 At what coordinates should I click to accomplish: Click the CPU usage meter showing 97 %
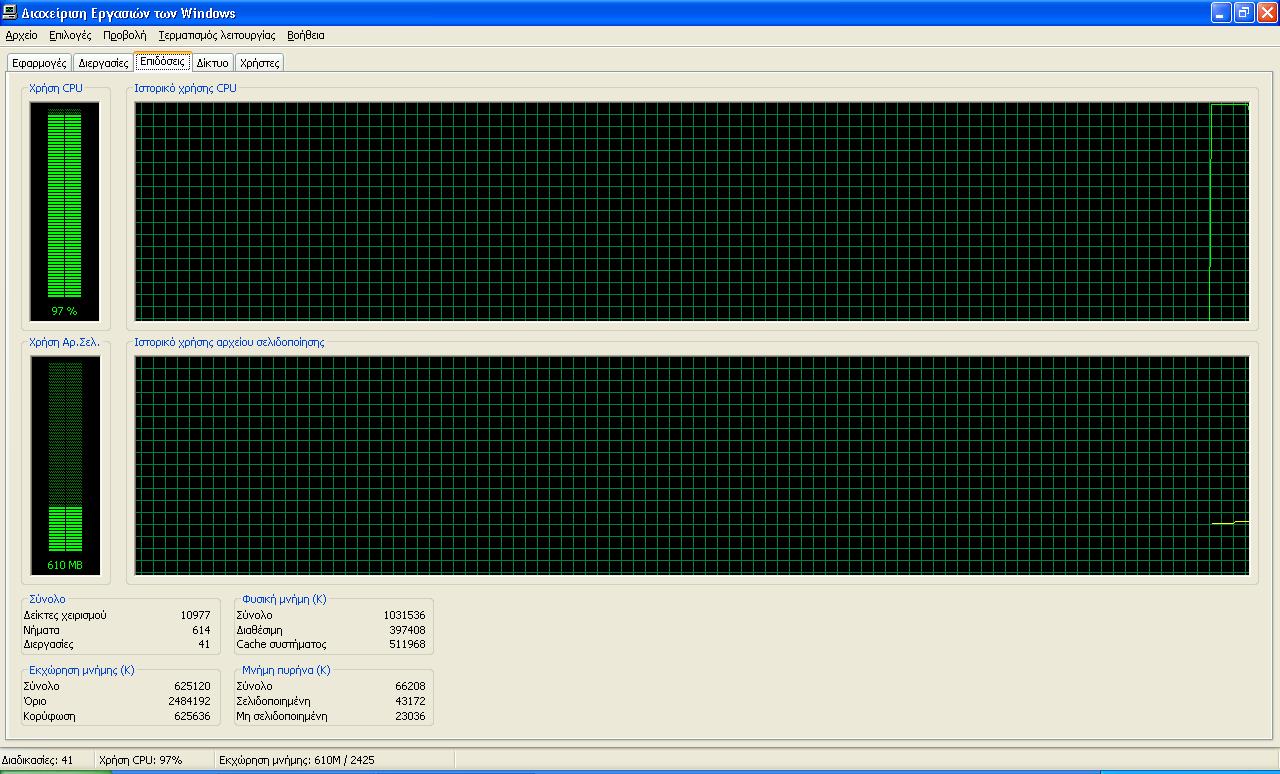(64, 211)
